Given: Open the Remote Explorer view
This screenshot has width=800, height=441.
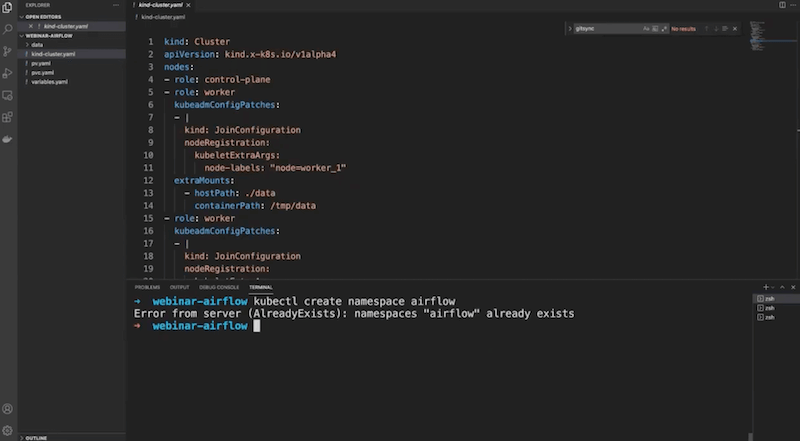Looking at the screenshot, I should pos(8,95).
